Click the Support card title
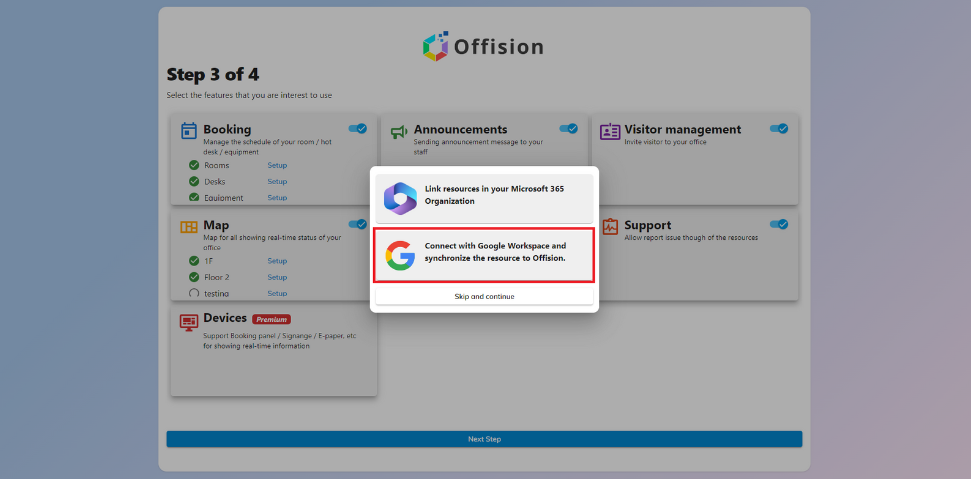This screenshot has width=971, height=479. (x=648, y=225)
